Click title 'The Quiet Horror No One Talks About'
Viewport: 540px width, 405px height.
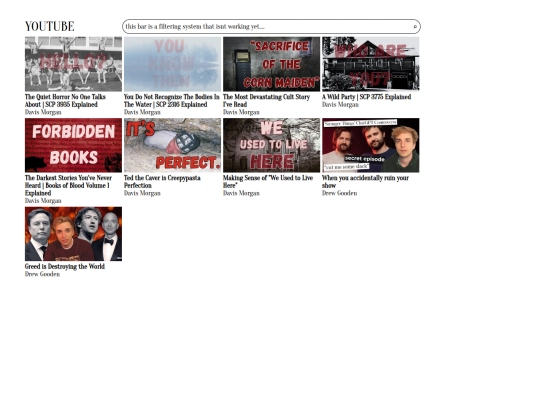click(65, 101)
